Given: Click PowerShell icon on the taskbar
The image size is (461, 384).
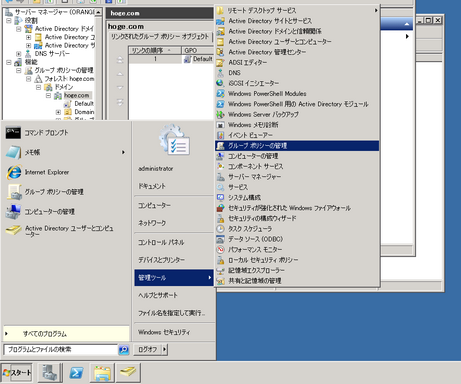Looking at the screenshot, I should [x=76, y=373].
